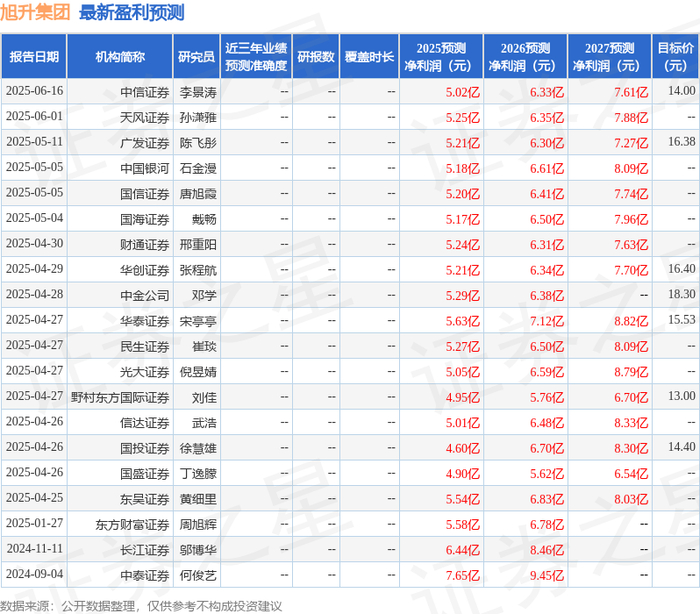Click the 2025预测净利润 column header
This screenshot has width=700, height=614.
[441, 57]
